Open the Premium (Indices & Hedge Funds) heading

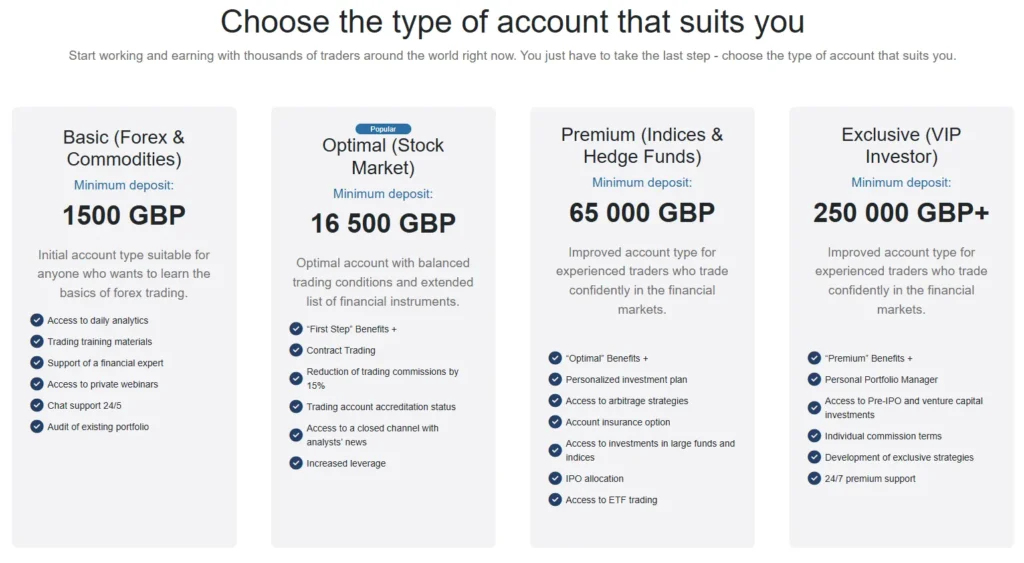(x=642, y=145)
